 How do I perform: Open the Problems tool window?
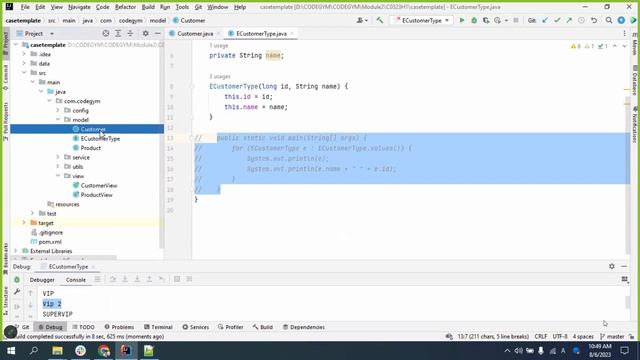pyautogui.click(x=119, y=327)
